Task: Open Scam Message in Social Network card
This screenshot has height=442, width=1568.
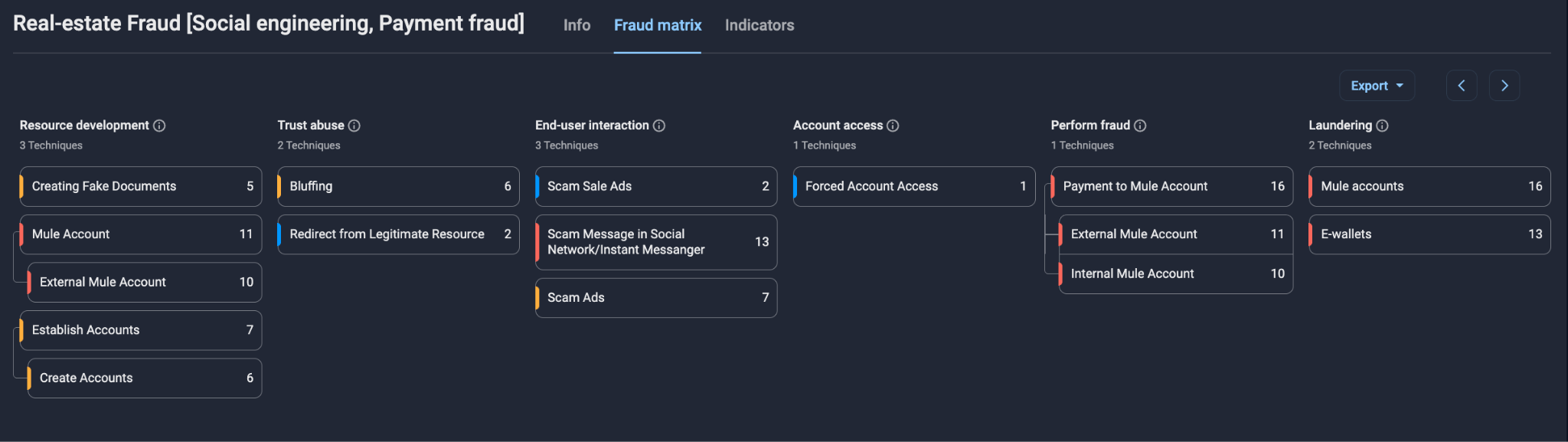Action: coord(655,242)
